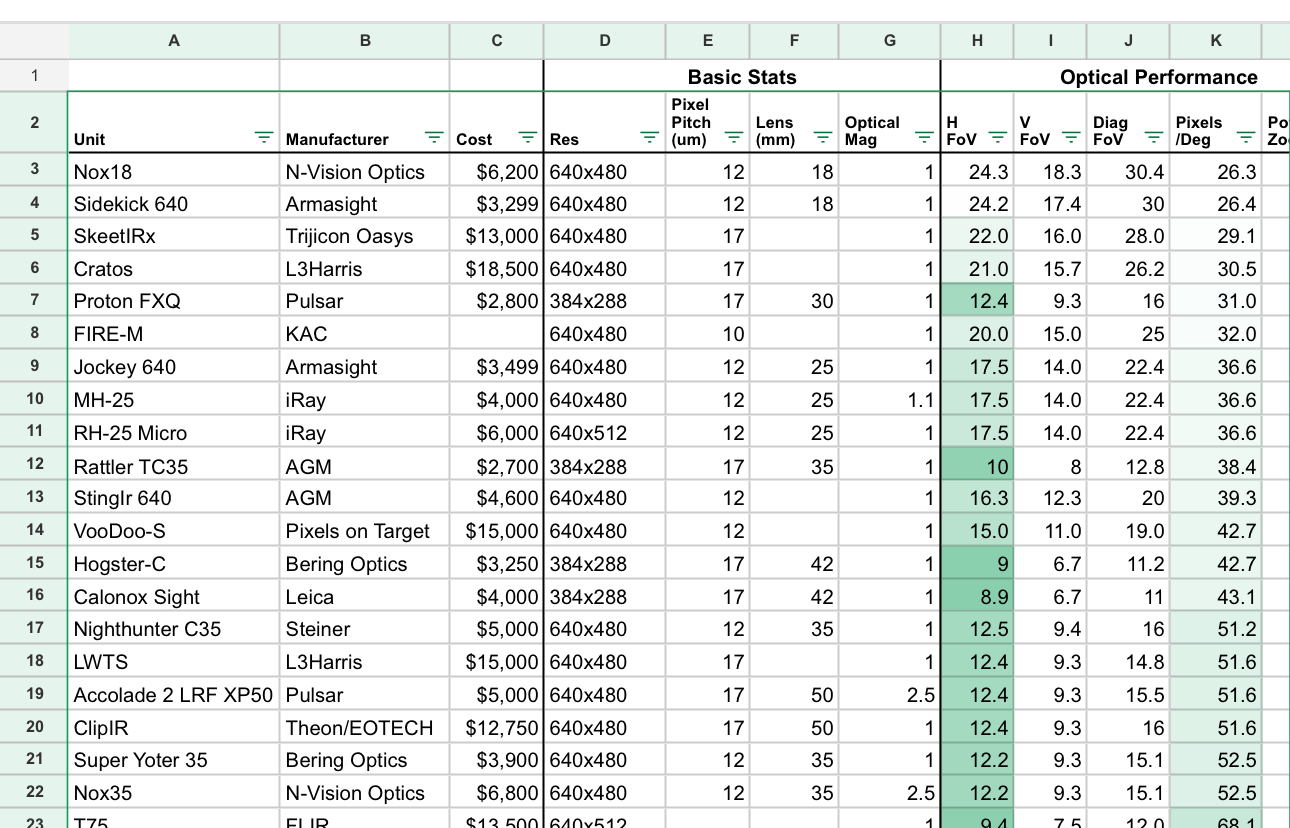Open the Res column filter icon

click(649, 138)
